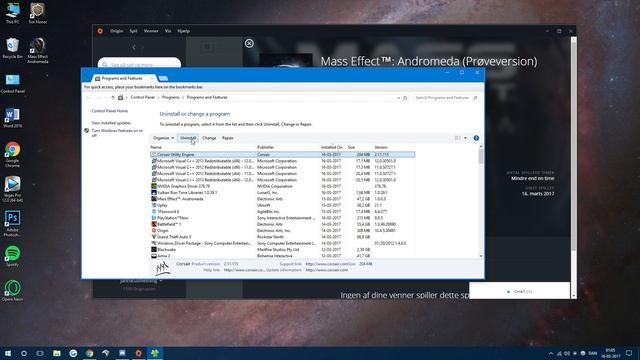Select the Origin entry in program list
The image size is (640, 360).
(282, 231)
